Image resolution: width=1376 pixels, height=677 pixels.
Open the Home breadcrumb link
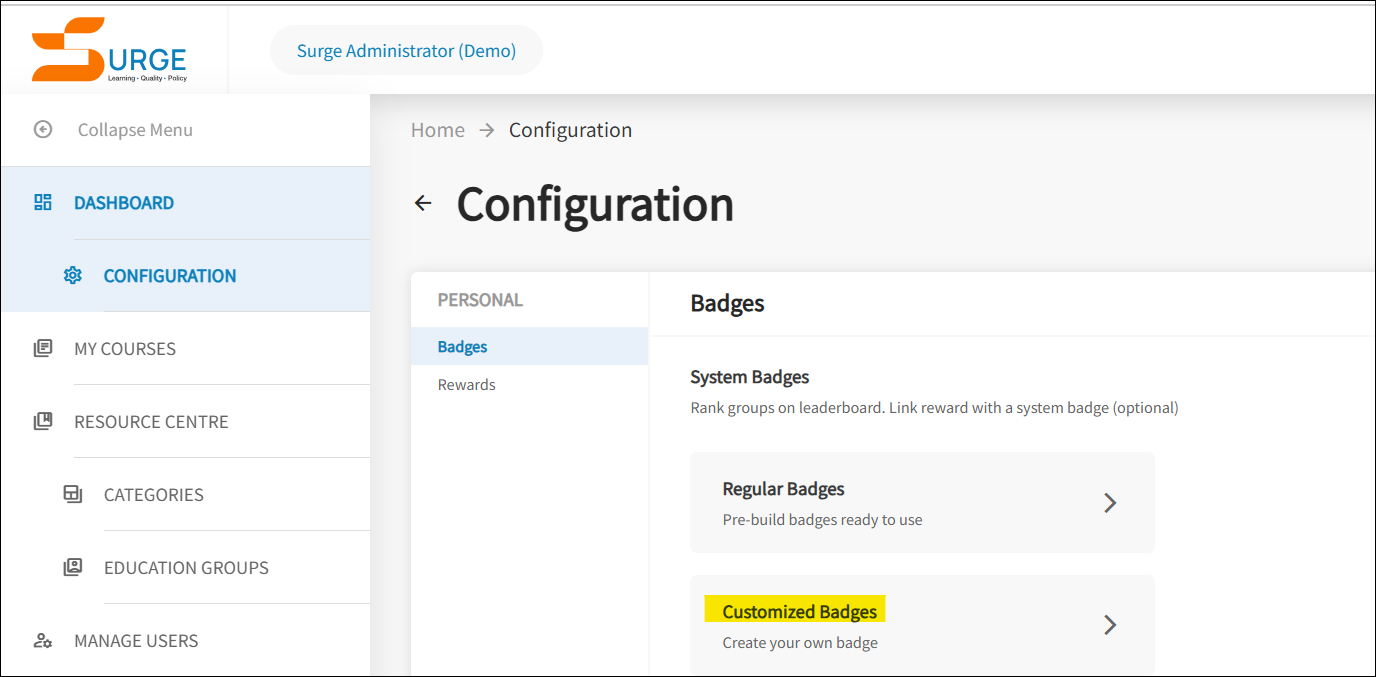click(437, 129)
